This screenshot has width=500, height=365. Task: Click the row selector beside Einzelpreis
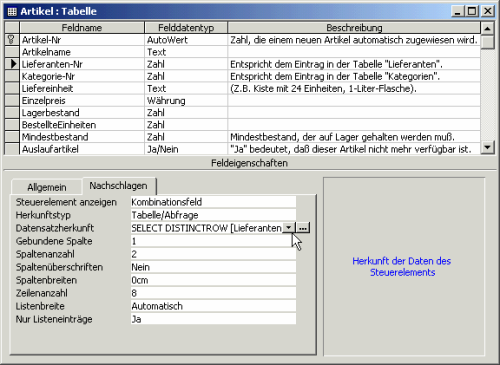click(x=12, y=101)
